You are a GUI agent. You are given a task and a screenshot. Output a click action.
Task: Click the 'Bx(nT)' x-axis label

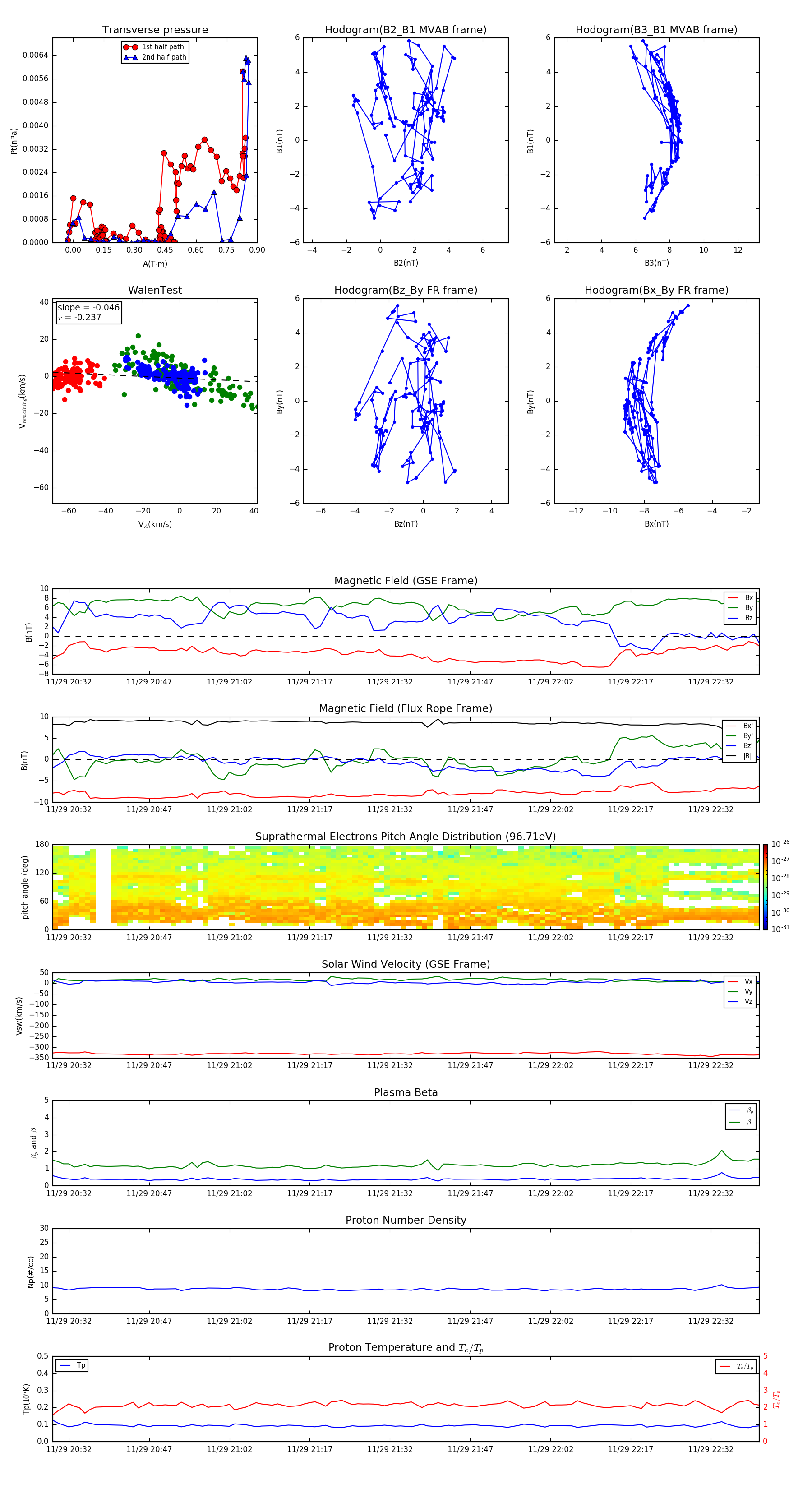tap(656, 524)
